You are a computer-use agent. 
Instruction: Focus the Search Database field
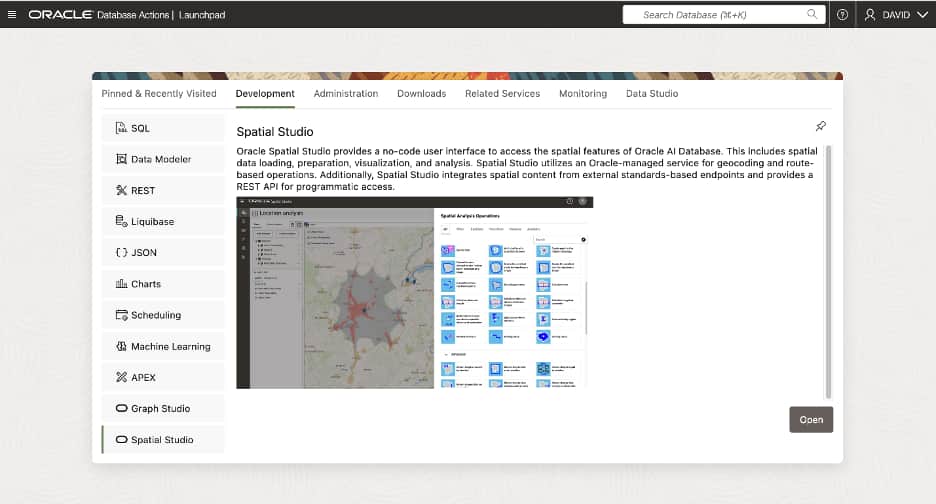tap(724, 14)
